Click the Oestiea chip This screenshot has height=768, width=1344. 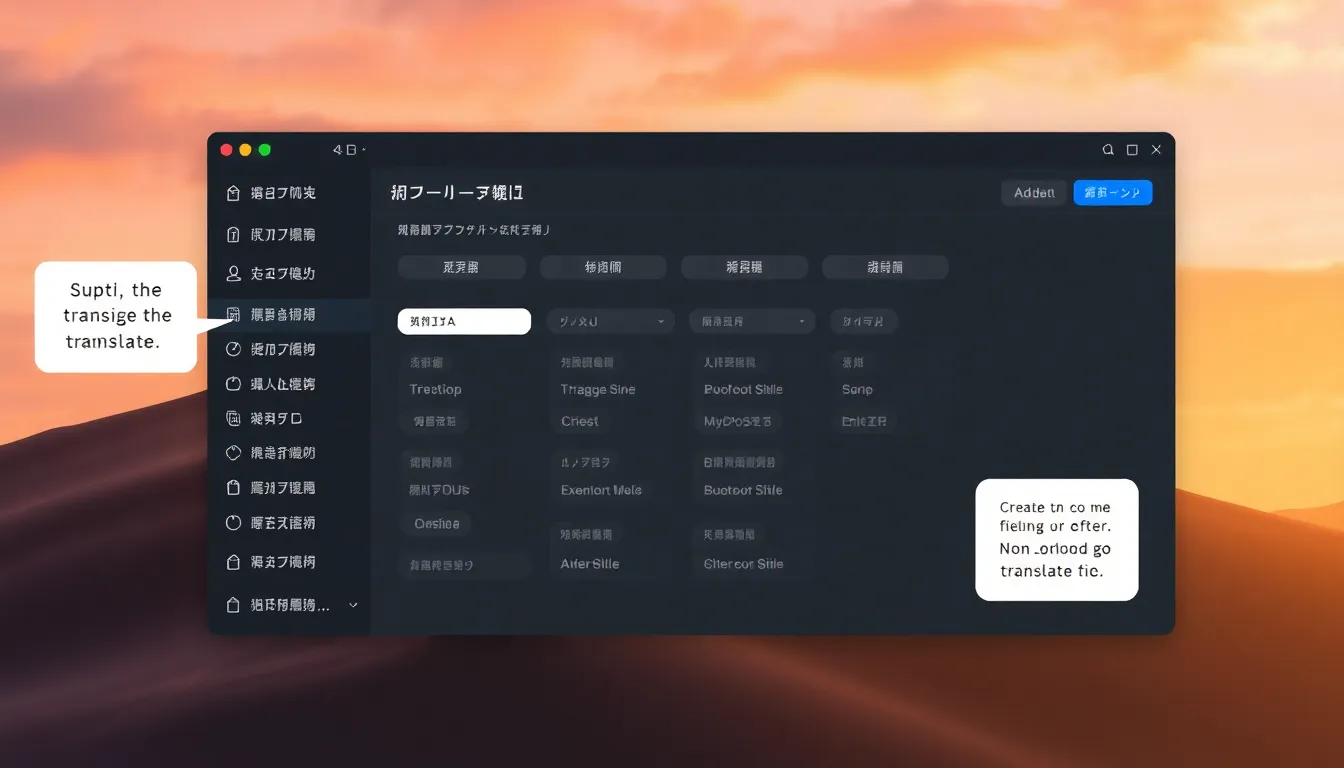(x=437, y=523)
